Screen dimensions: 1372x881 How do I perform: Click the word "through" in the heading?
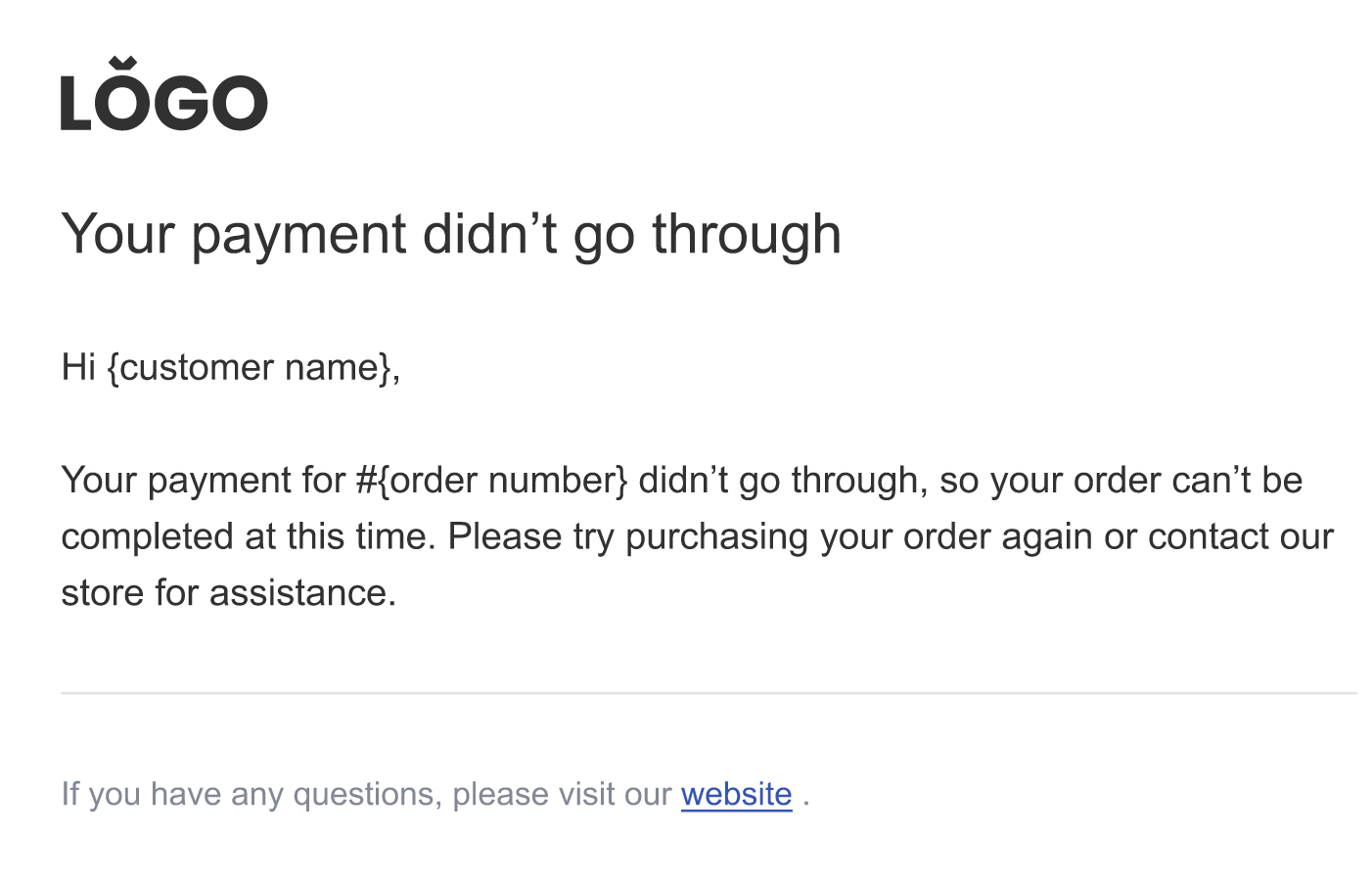[746, 235]
